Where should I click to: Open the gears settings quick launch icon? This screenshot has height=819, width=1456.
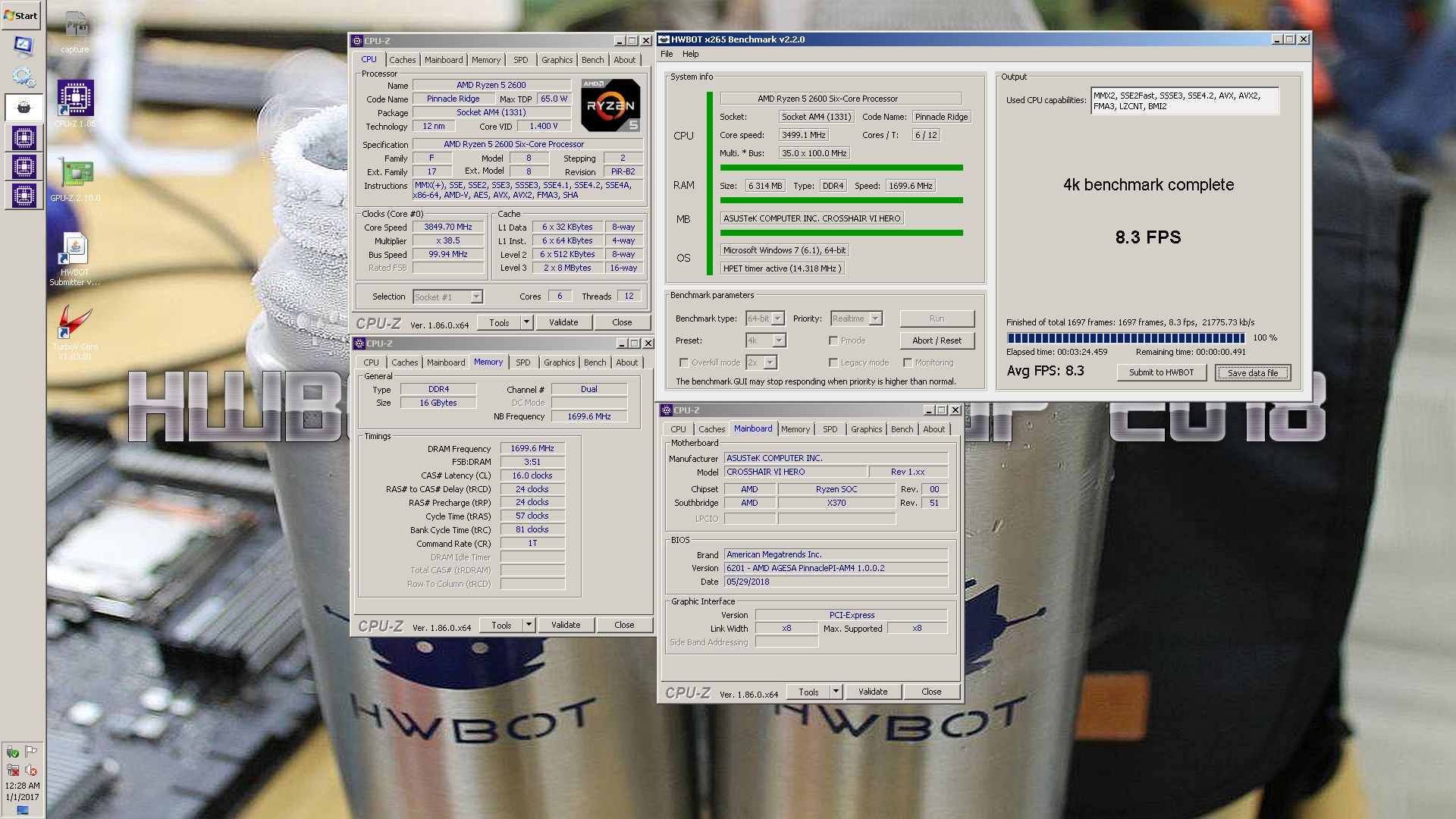pyautogui.click(x=23, y=76)
